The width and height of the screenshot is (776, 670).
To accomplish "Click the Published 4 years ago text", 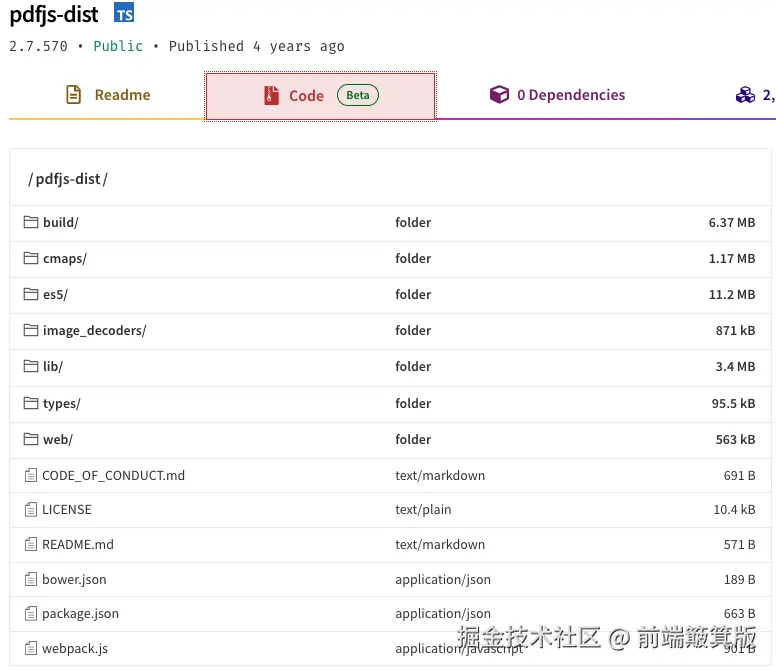I will click(256, 46).
